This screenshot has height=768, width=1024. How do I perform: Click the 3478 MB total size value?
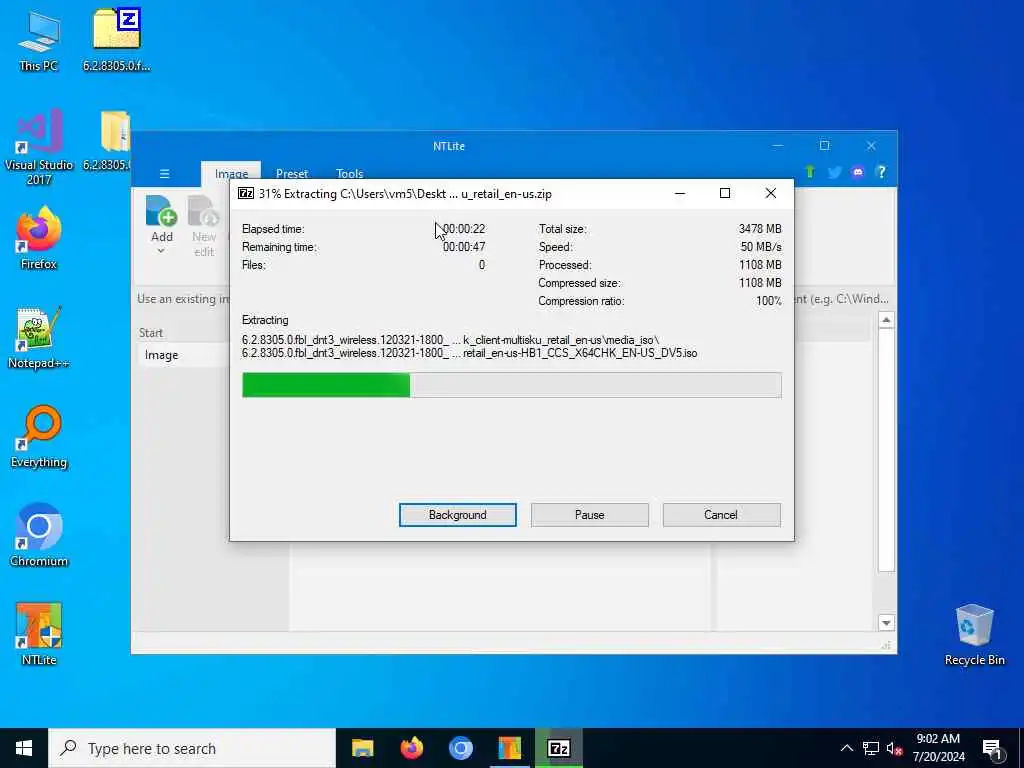tap(760, 229)
